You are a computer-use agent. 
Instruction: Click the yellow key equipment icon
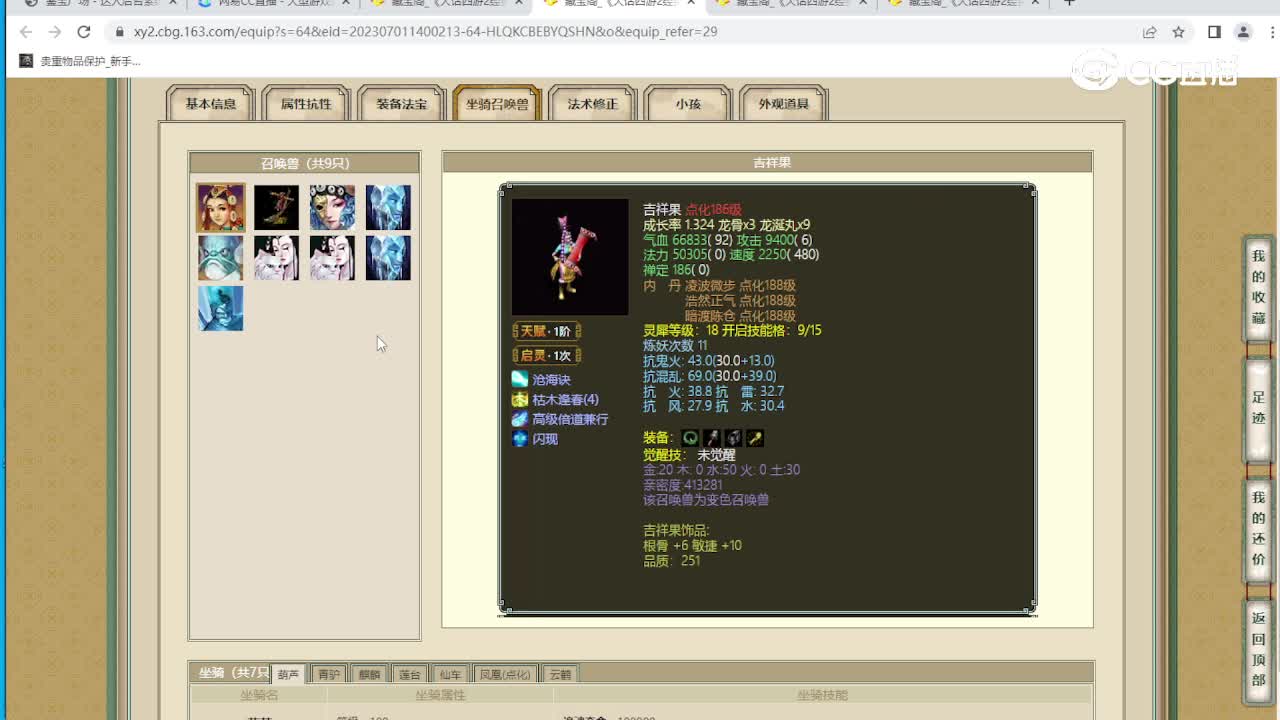pyautogui.click(x=755, y=438)
